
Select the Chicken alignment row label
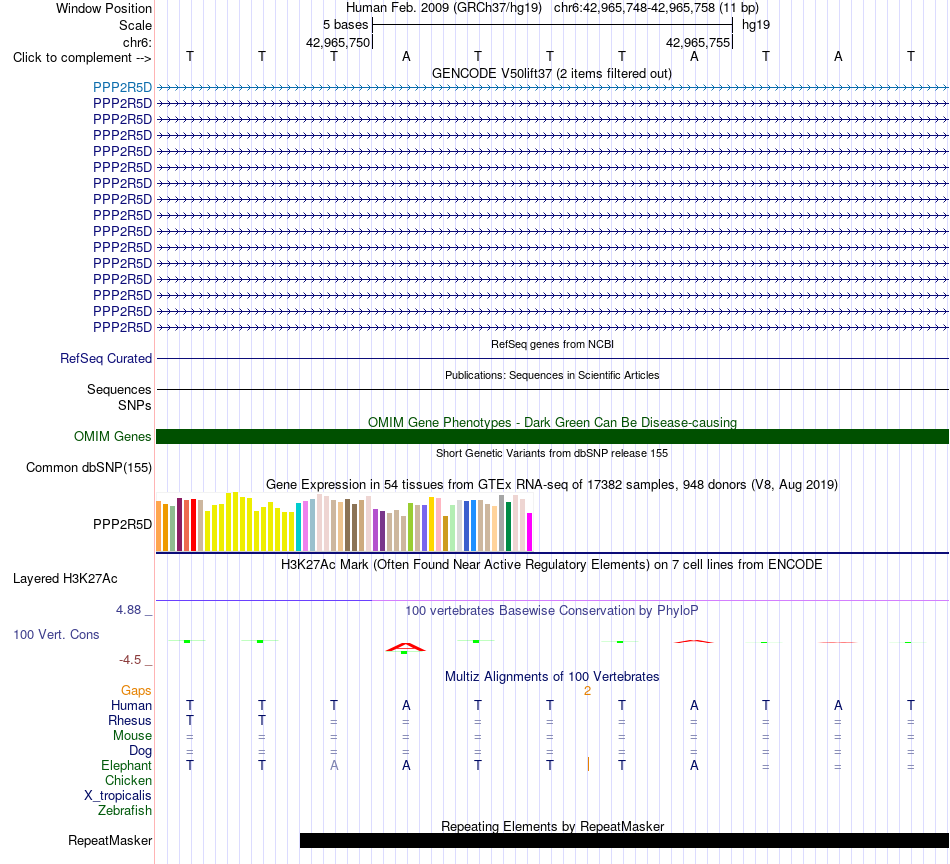128,780
